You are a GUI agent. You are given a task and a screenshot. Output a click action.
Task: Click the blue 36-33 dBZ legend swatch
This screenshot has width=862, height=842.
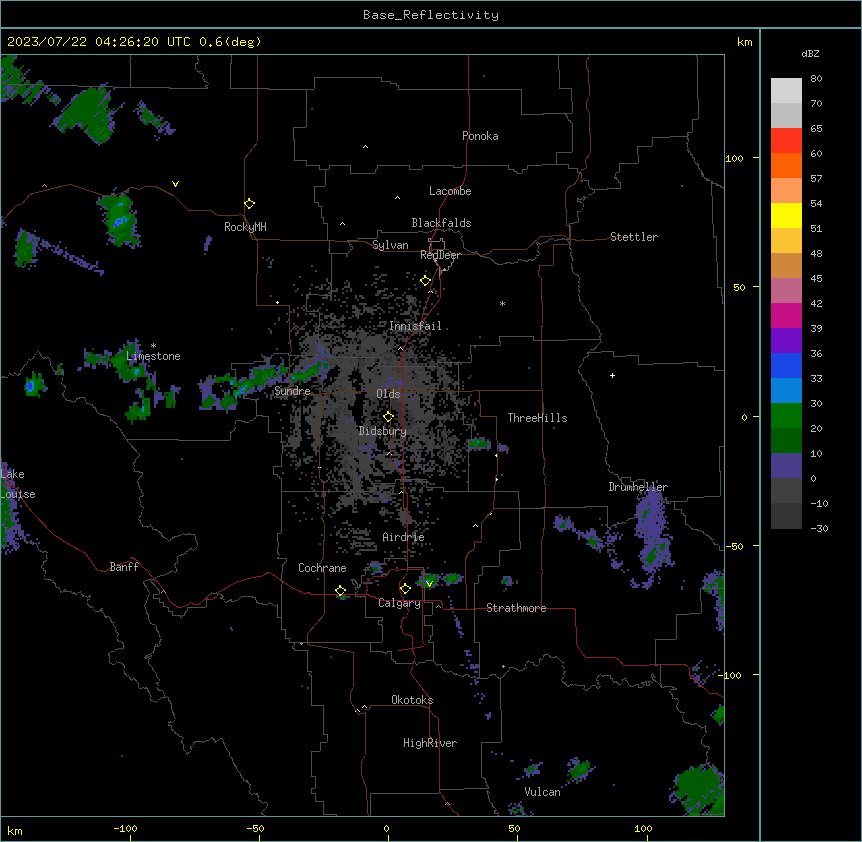click(x=786, y=366)
